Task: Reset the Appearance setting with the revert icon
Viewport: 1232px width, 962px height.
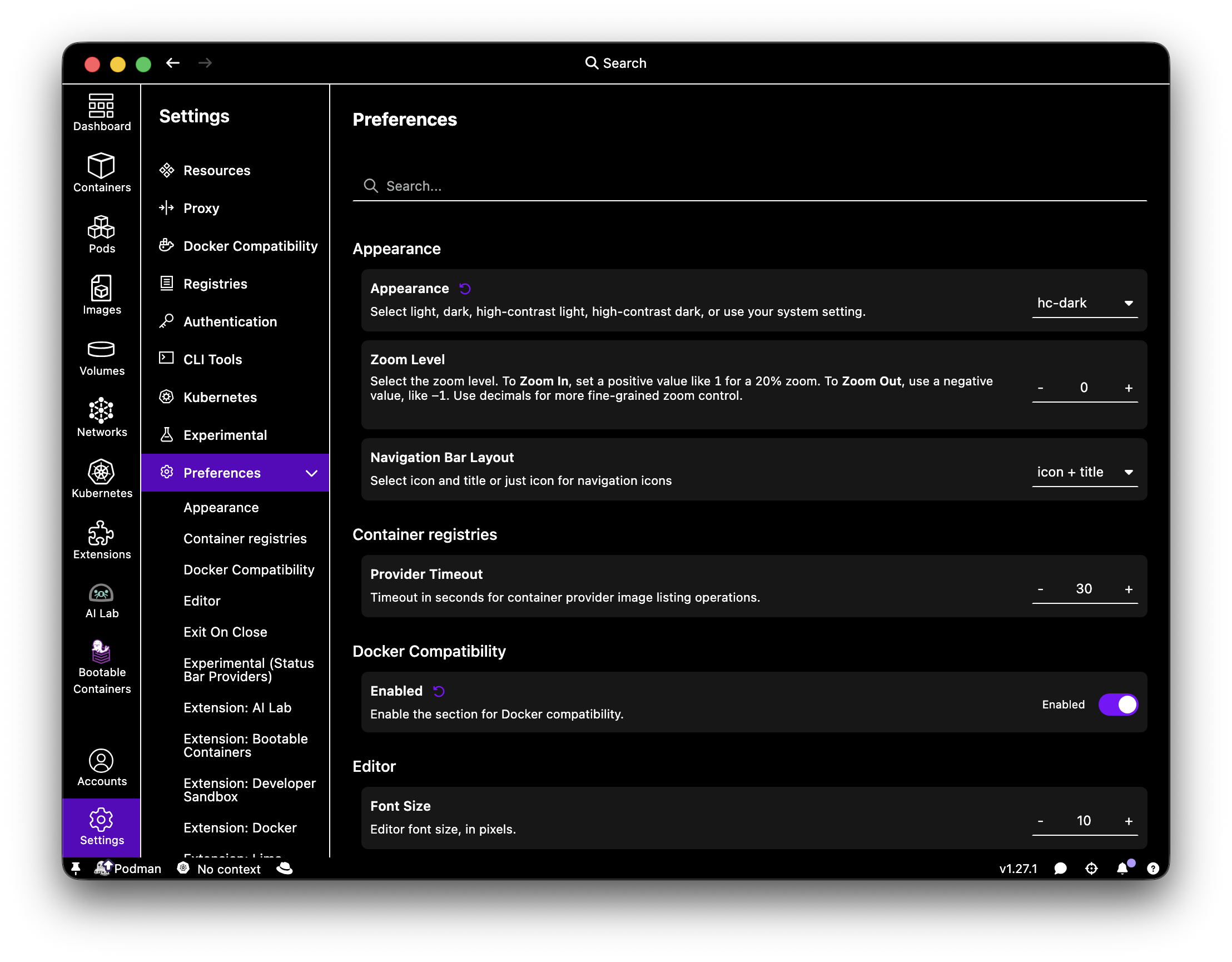Action: pyautogui.click(x=465, y=288)
